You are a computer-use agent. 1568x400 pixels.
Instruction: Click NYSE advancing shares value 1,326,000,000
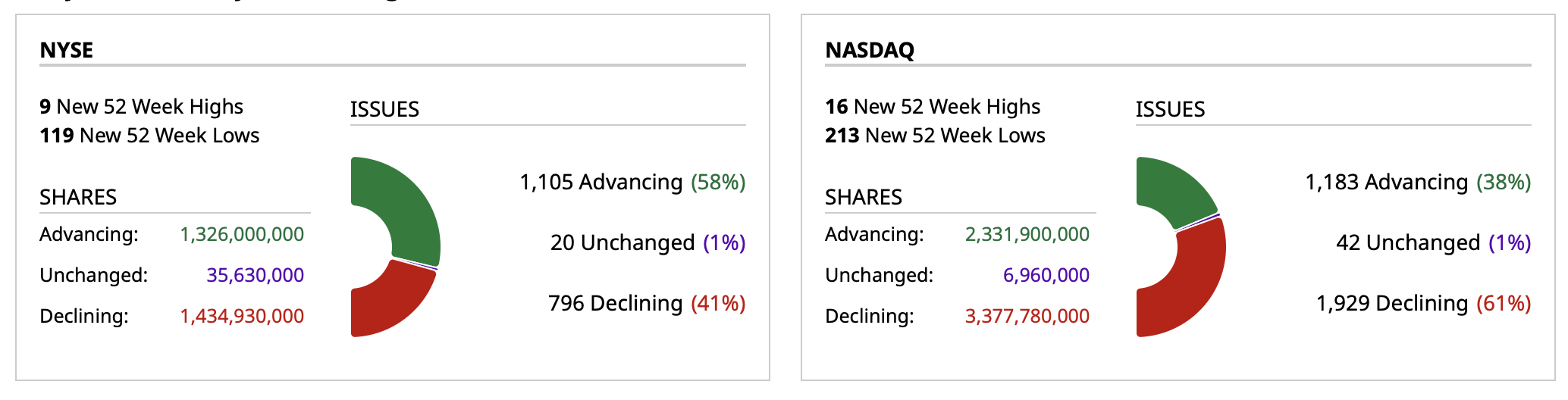[242, 235]
